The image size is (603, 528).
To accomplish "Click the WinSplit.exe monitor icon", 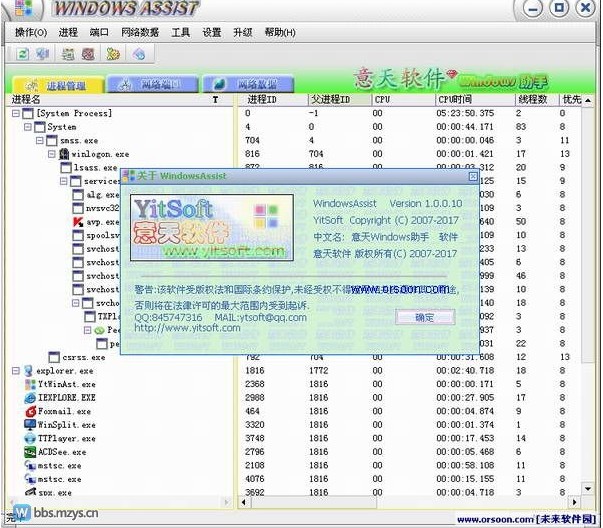I will [29, 424].
